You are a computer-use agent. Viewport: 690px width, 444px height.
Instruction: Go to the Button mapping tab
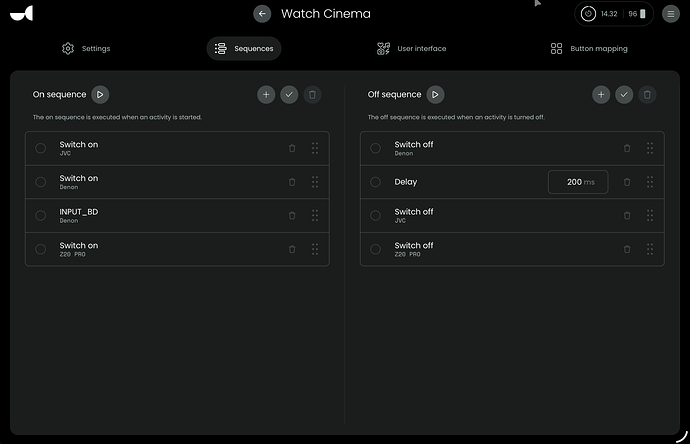click(x=589, y=48)
